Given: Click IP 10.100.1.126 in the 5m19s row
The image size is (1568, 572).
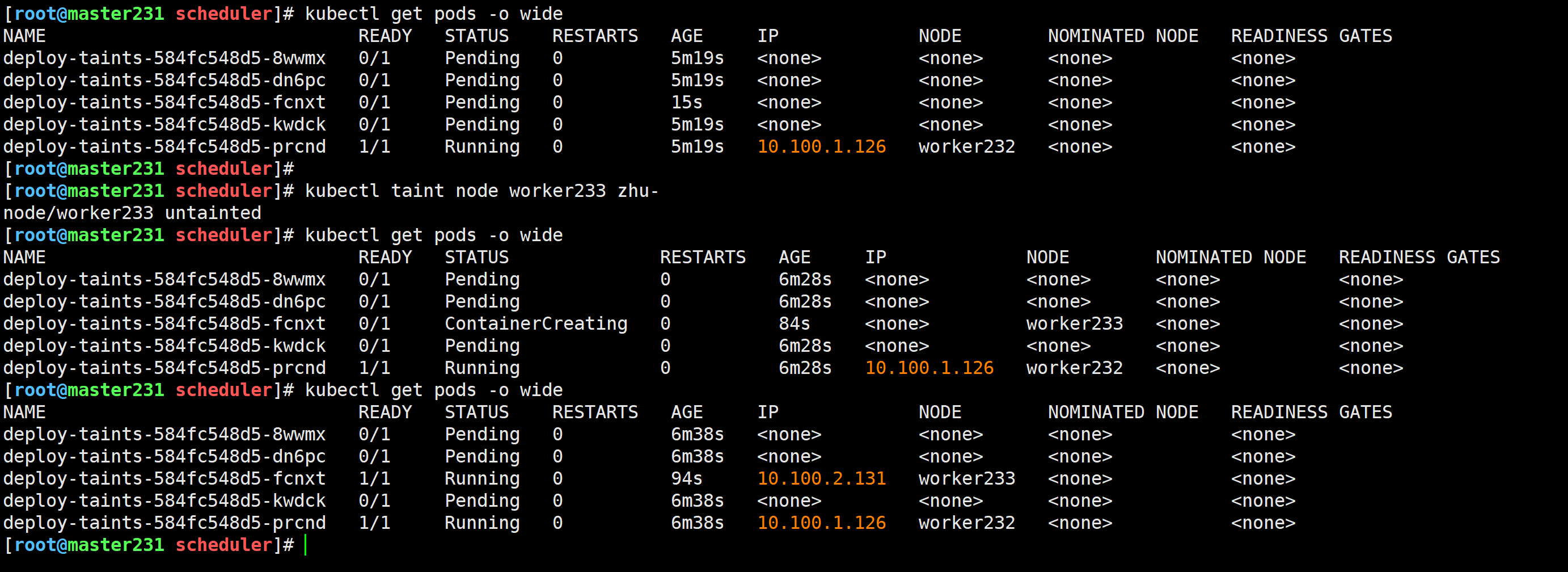Looking at the screenshot, I should pos(821,146).
